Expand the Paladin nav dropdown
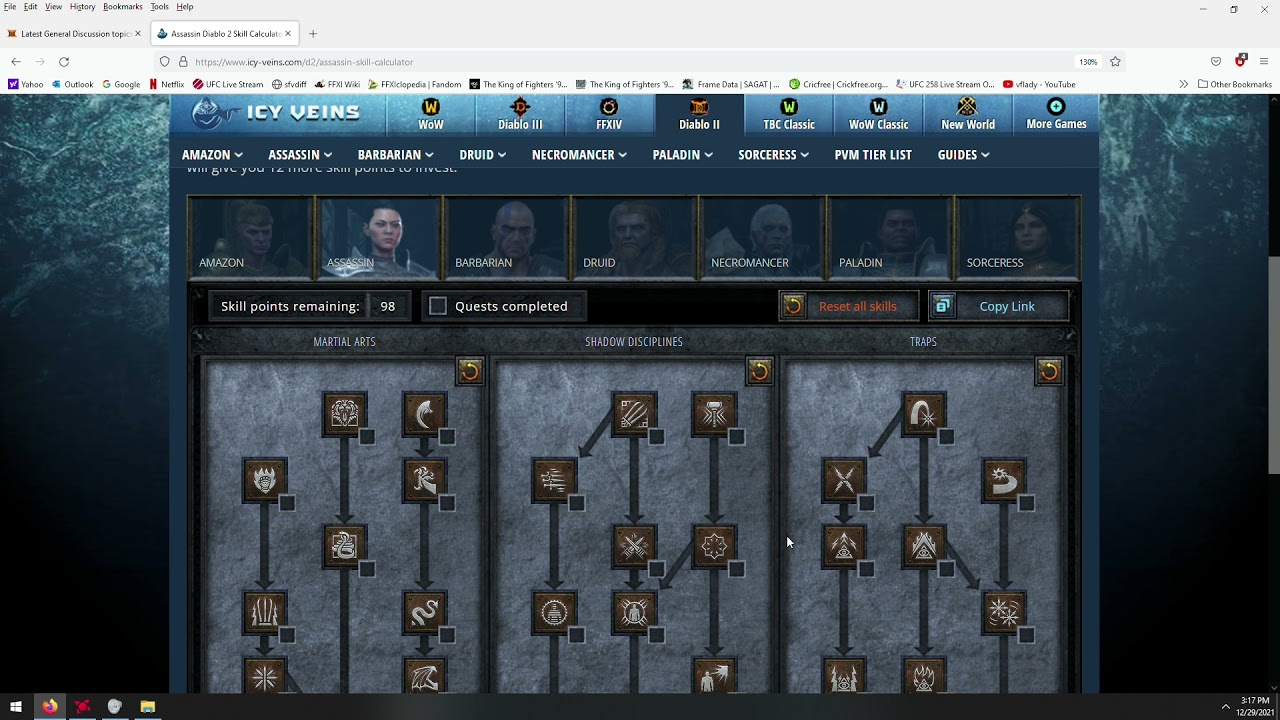The height and width of the screenshot is (720, 1280). point(682,155)
